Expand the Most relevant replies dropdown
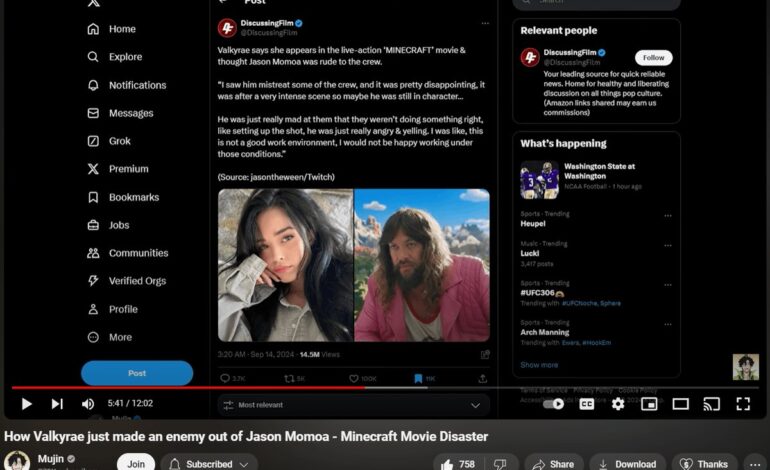This screenshot has width=770, height=470. click(x=354, y=405)
